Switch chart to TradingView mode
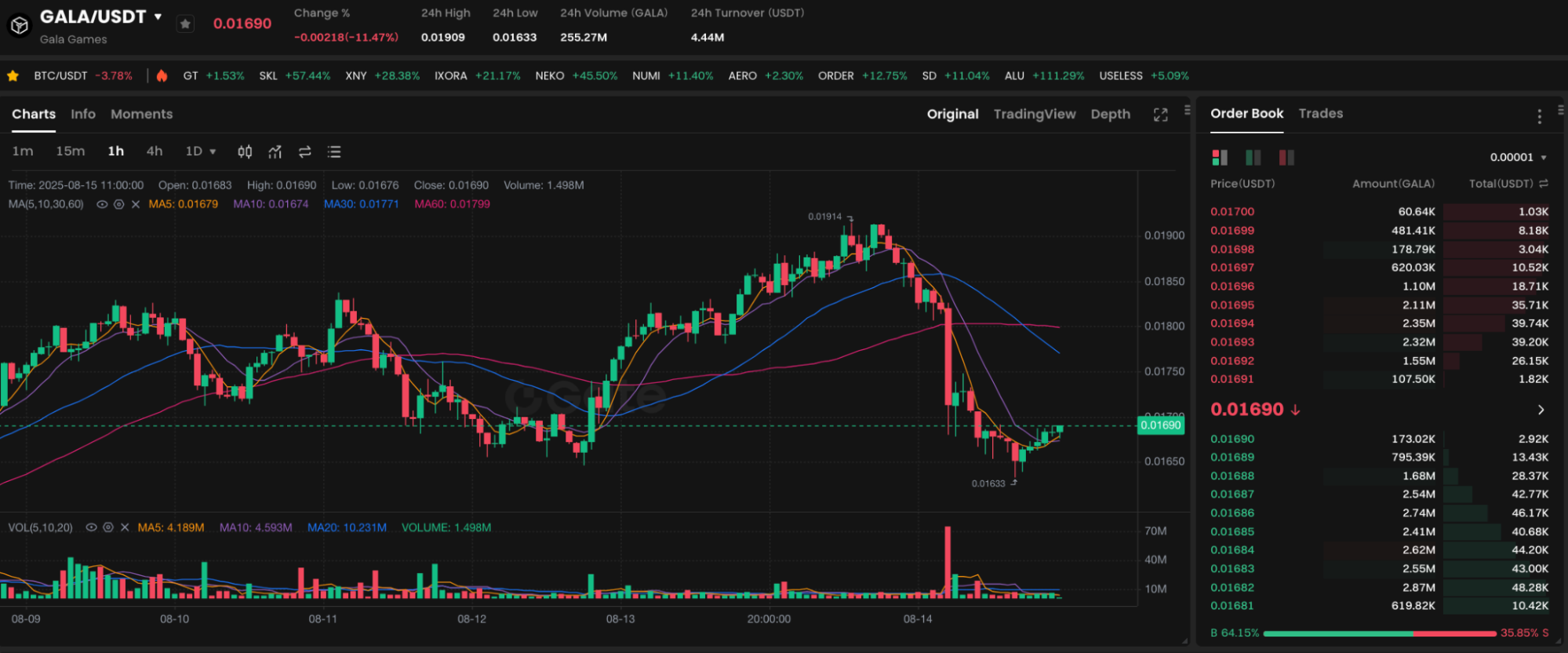 coord(1035,114)
